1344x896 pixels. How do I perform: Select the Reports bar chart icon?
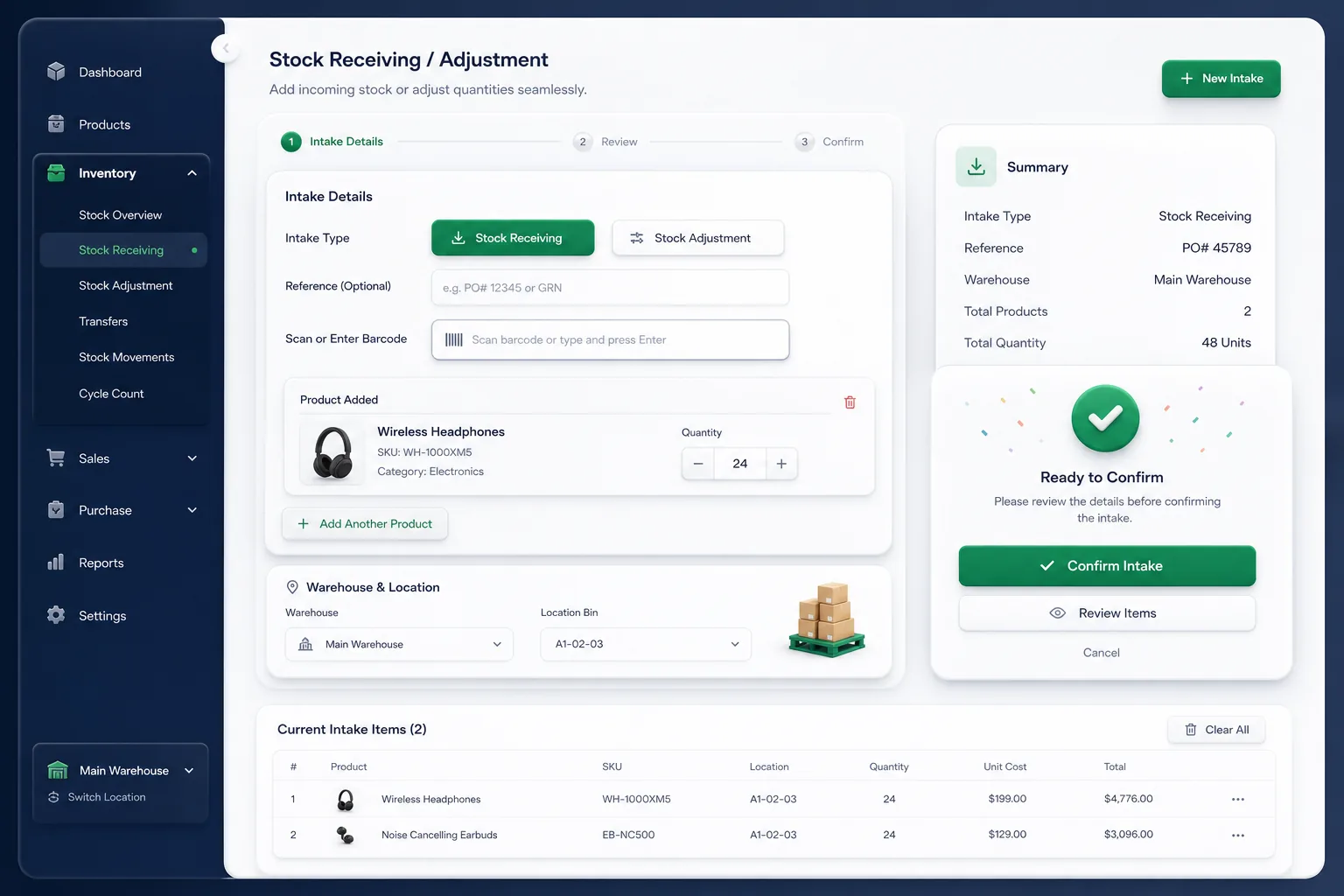click(x=56, y=563)
